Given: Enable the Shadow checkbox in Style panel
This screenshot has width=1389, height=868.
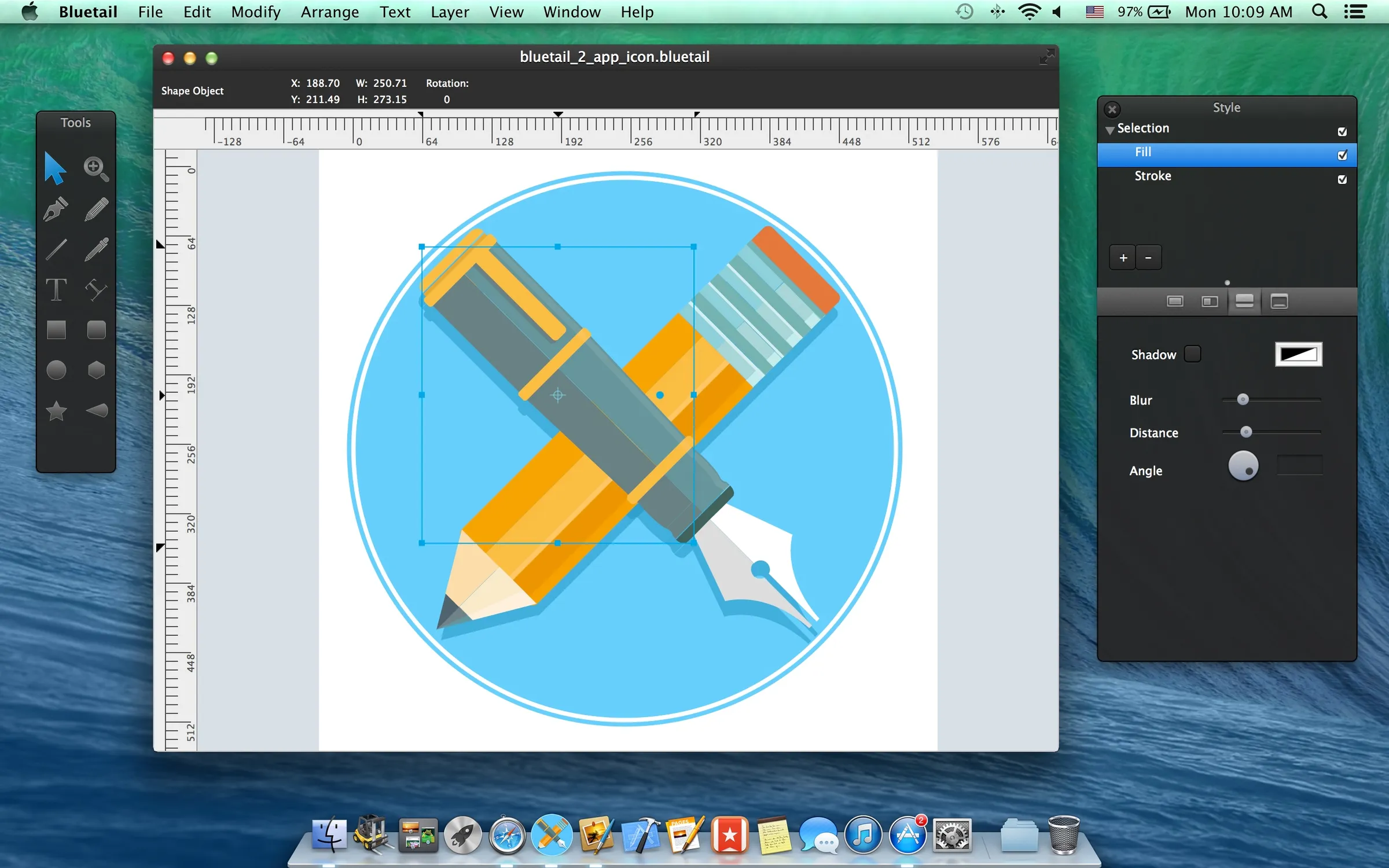Looking at the screenshot, I should click(1193, 354).
